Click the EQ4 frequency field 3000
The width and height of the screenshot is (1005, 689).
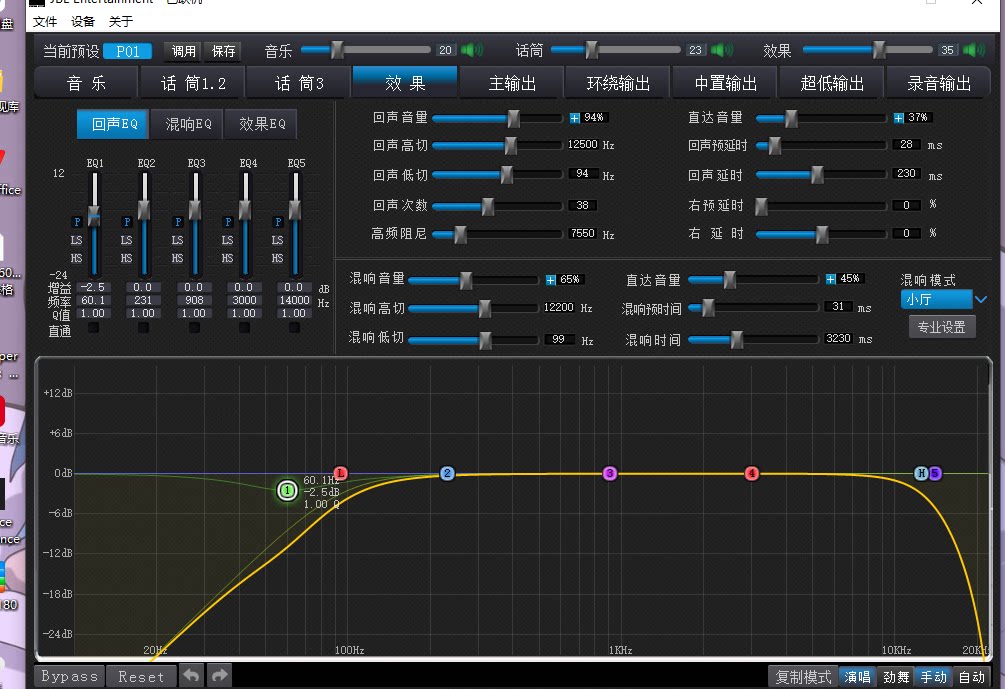pyautogui.click(x=244, y=300)
